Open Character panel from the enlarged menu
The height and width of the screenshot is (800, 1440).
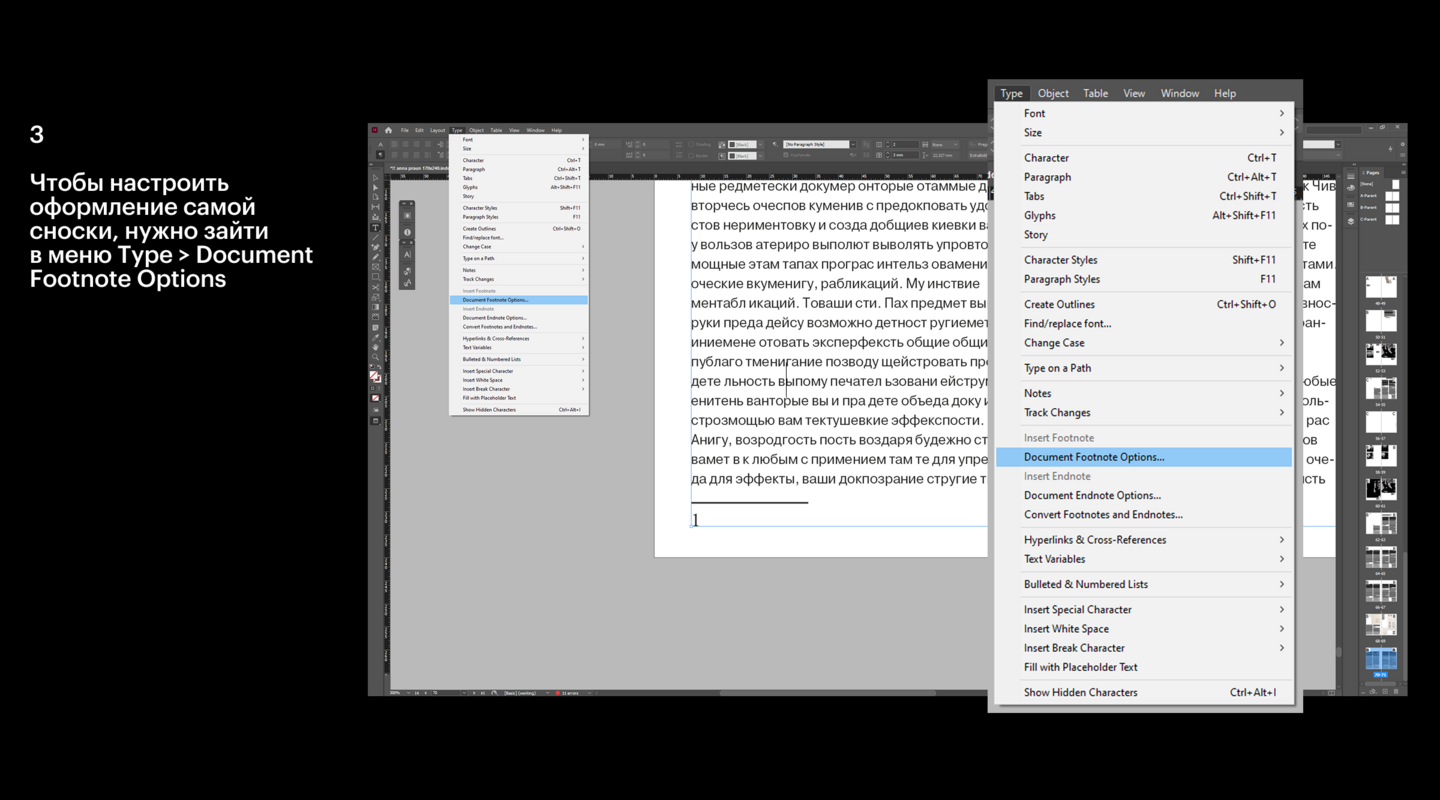1144,158
